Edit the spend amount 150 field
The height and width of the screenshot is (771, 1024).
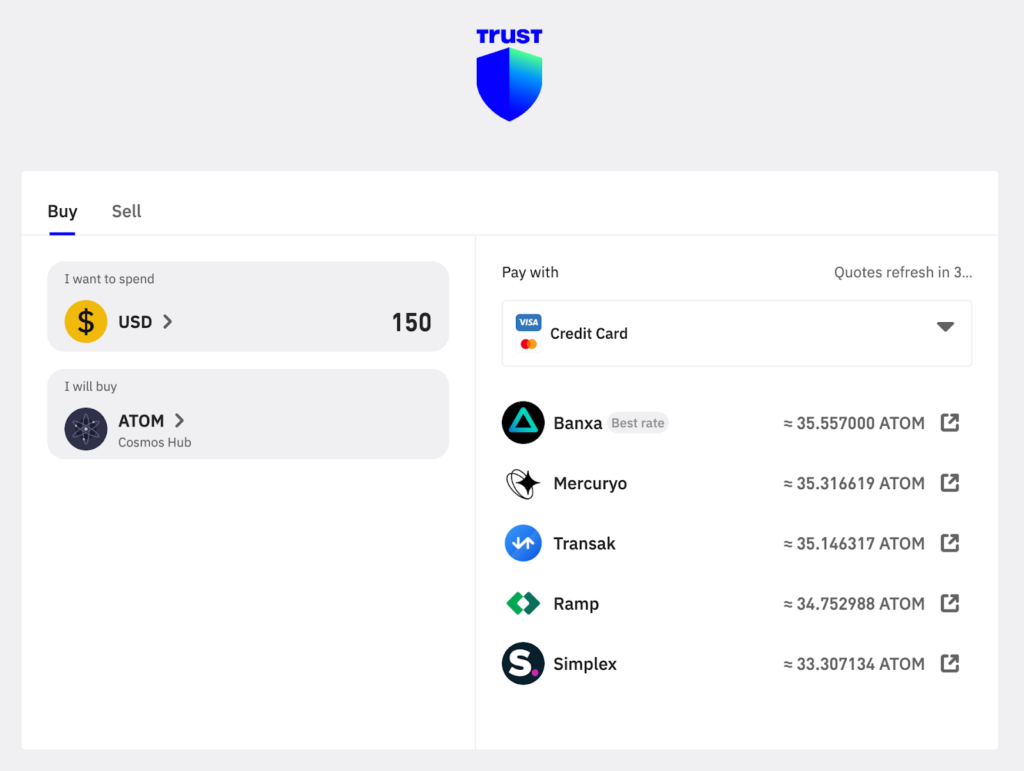pyautogui.click(x=411, y=322)
